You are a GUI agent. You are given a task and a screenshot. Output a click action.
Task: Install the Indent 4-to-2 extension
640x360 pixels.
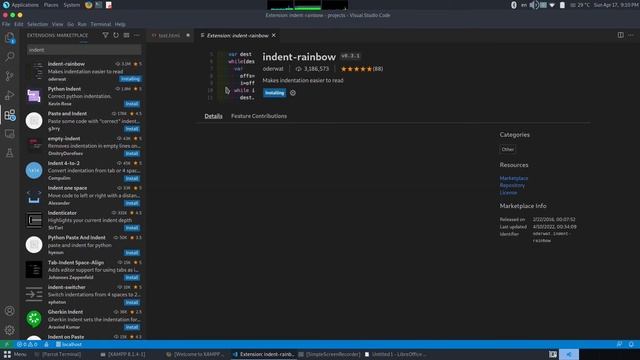tap(132, 178)
